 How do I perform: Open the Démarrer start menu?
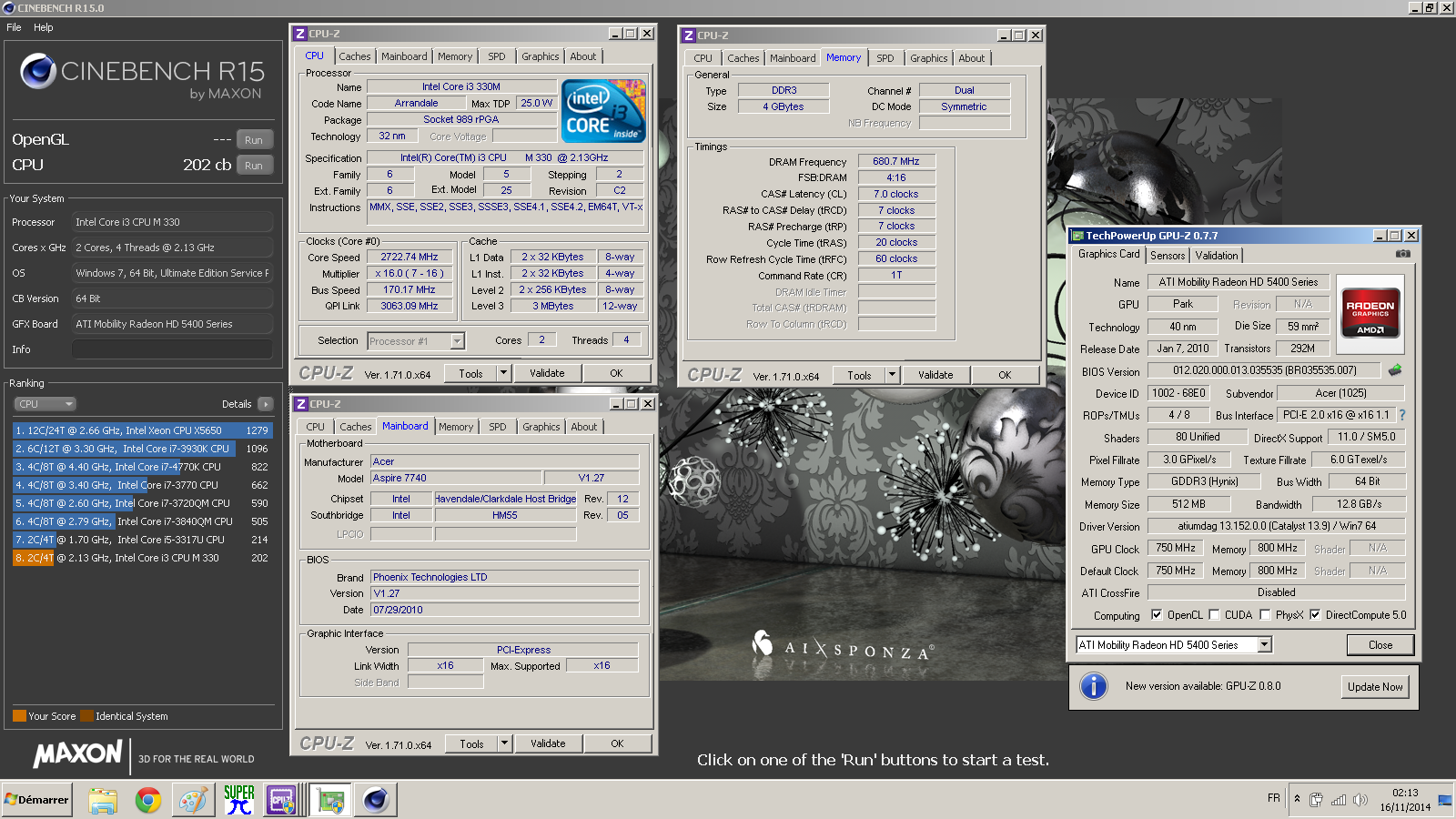[37, 800]
